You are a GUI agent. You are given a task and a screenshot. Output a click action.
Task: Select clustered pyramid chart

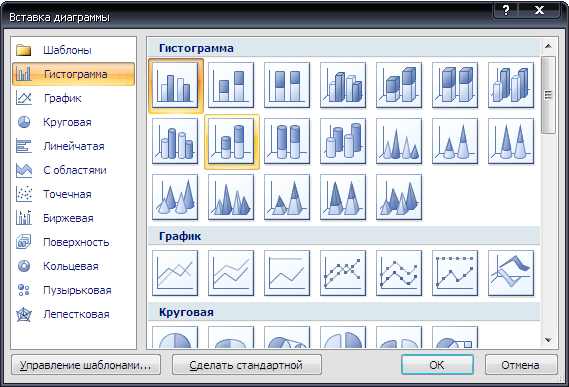pos(231,197)
